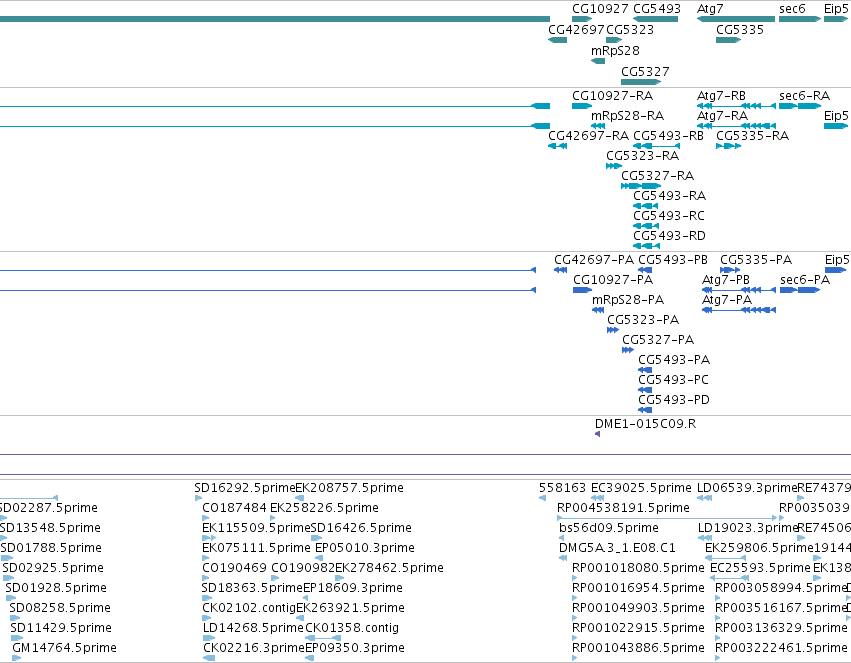This screenshot has height=663, width=851.
Task: Open the CG5493-PD protein label
Action: (674, 400)
